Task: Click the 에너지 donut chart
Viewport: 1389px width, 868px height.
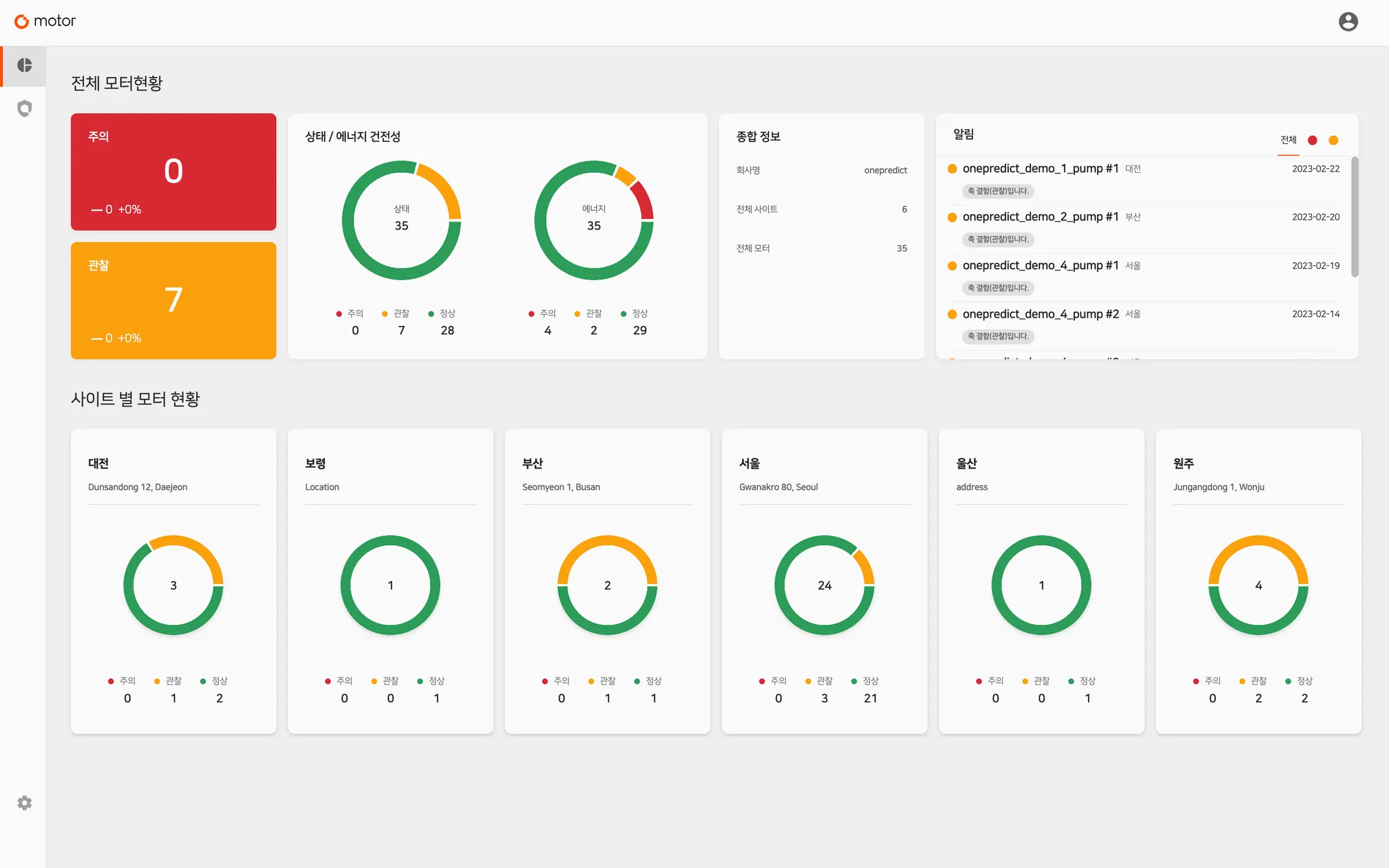Action: click(593, 220)
